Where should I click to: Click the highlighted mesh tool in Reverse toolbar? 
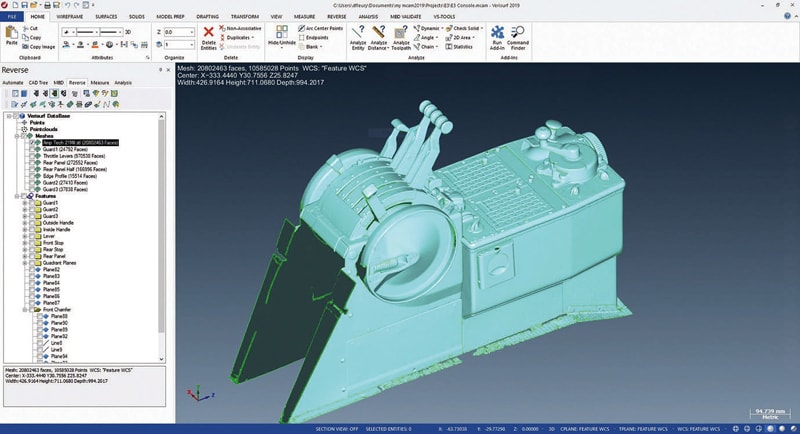click(54, 93)
